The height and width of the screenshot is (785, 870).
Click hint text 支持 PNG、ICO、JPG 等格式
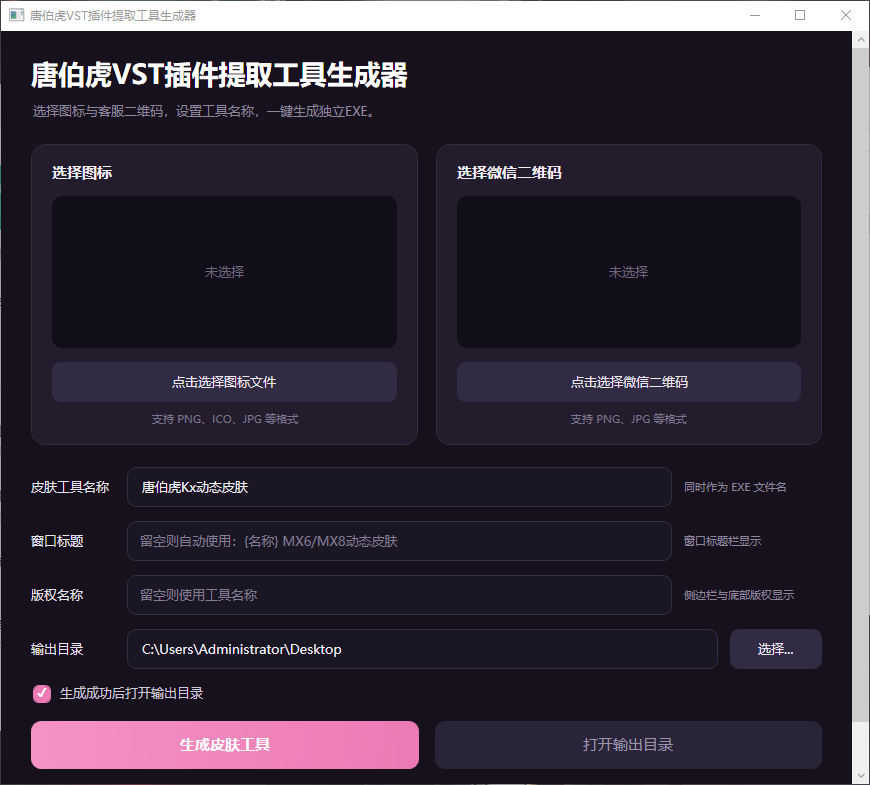coord(225,419)
